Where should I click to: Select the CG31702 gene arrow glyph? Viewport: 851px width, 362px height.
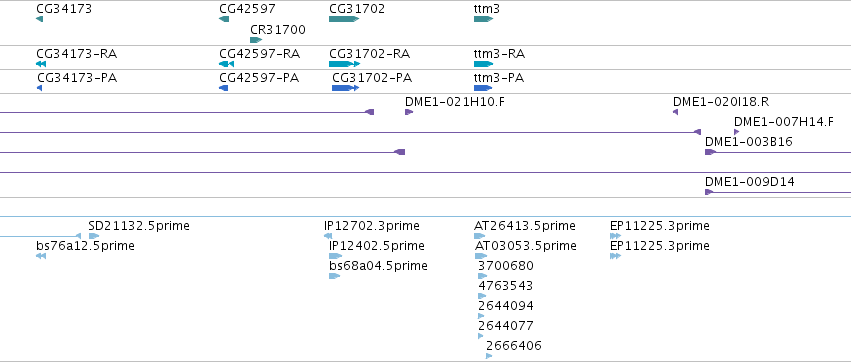pos(344,19)
